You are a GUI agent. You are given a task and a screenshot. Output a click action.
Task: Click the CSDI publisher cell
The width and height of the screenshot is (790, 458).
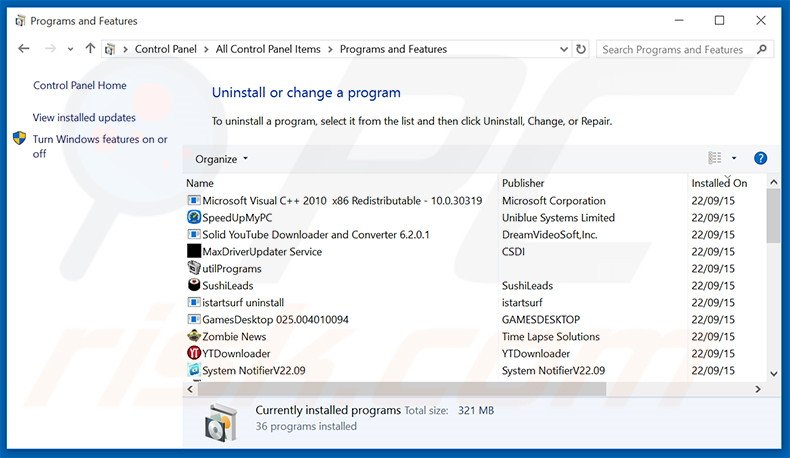(513, 251)
